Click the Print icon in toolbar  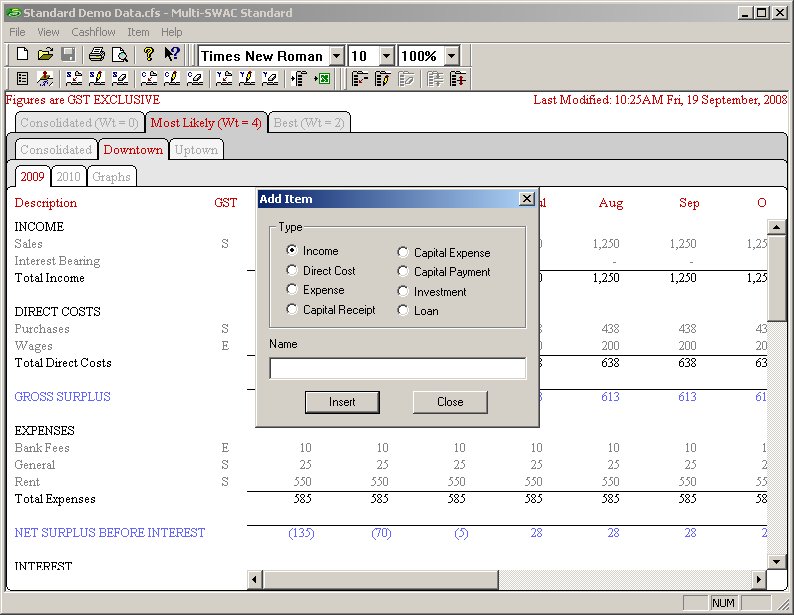tap(96, 55)
